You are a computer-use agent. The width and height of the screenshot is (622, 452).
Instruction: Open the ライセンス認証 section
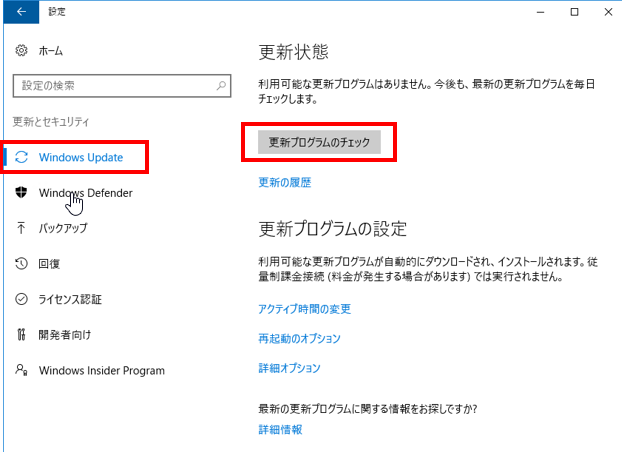click(70, 299)
